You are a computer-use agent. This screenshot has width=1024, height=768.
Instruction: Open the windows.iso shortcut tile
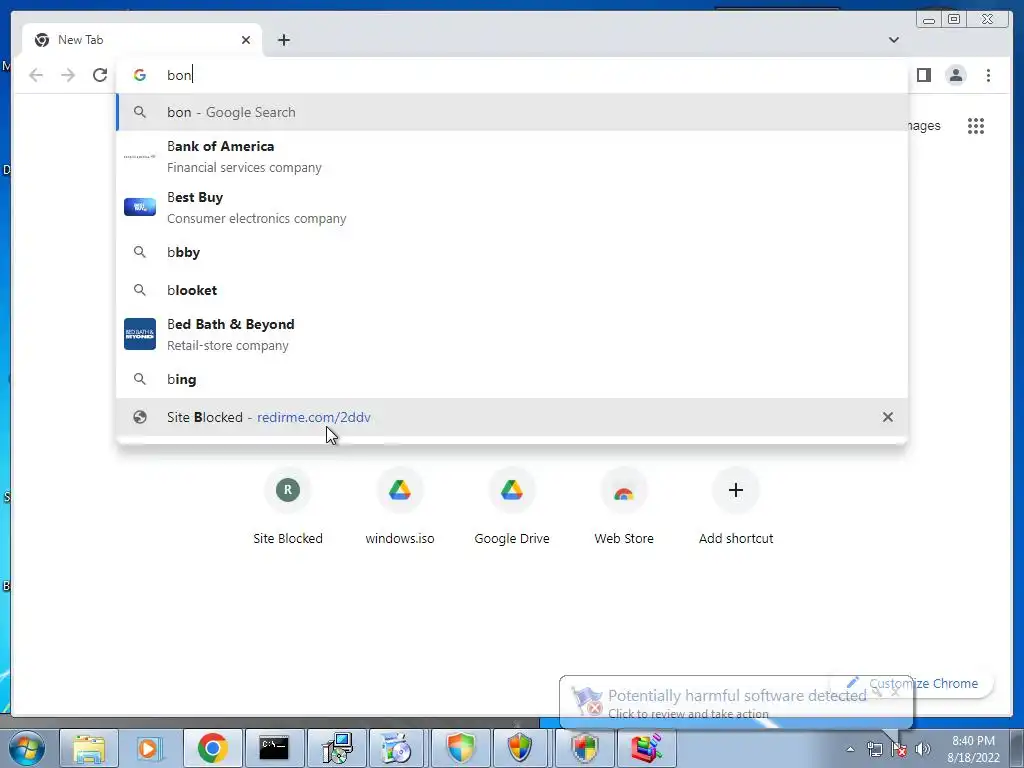click(x=400, y=507)
